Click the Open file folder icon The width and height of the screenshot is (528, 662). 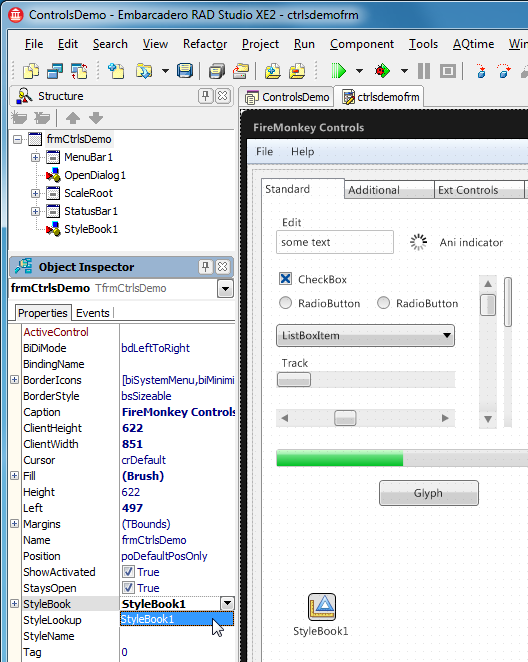[145, 71]
